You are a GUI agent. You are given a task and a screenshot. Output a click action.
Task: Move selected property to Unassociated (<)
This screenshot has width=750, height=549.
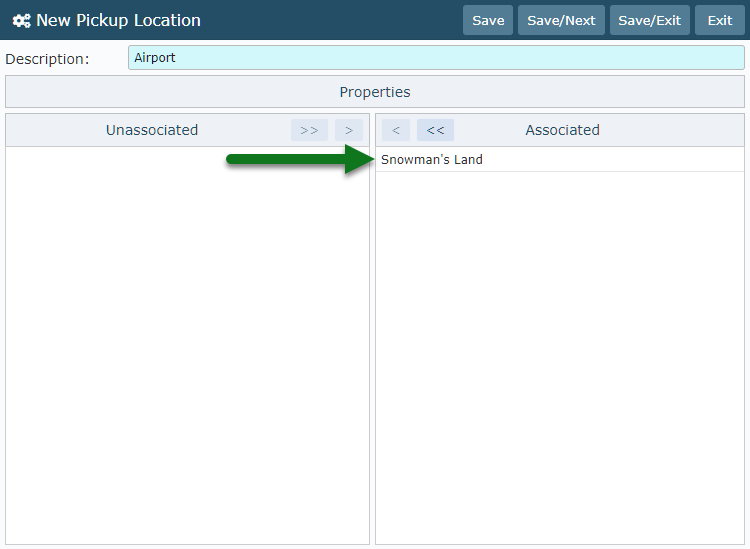click(x=396, y=130)
